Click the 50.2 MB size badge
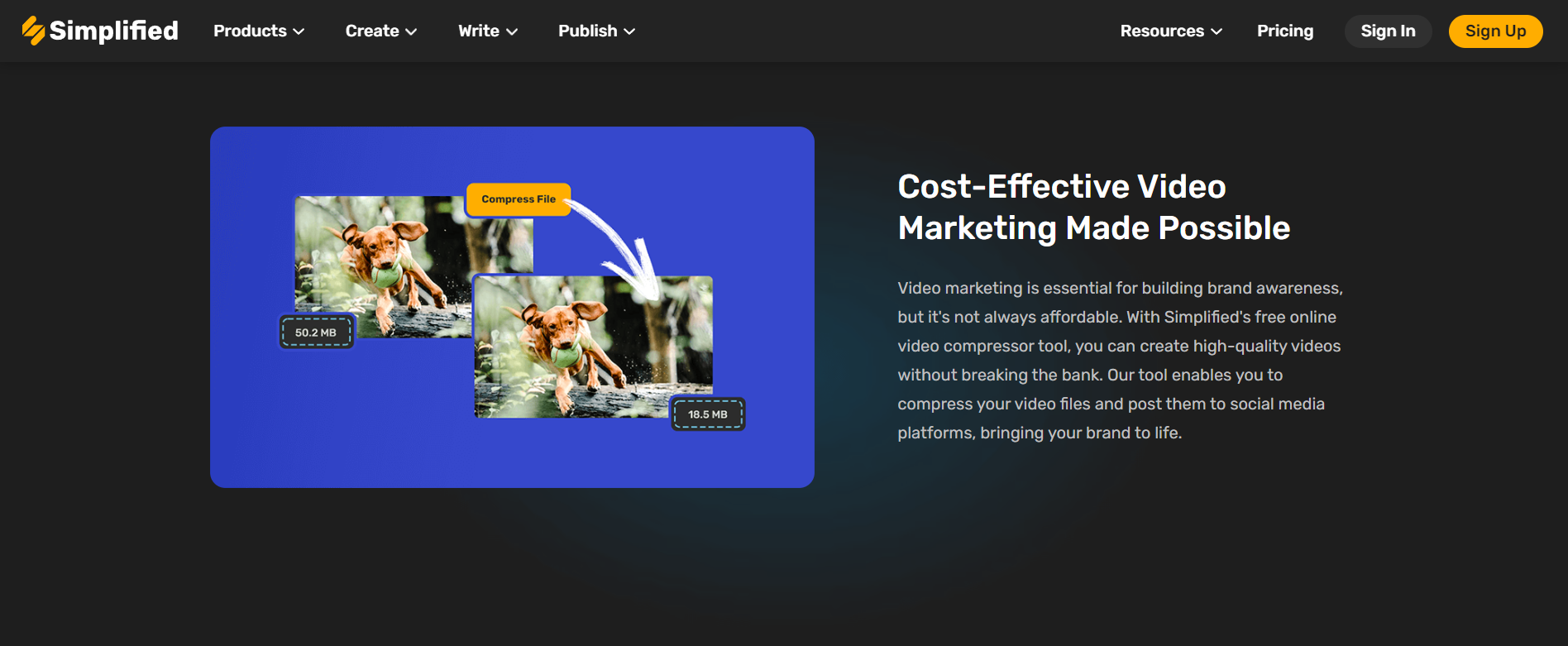 pyautogui.click(x=316, y=333)
